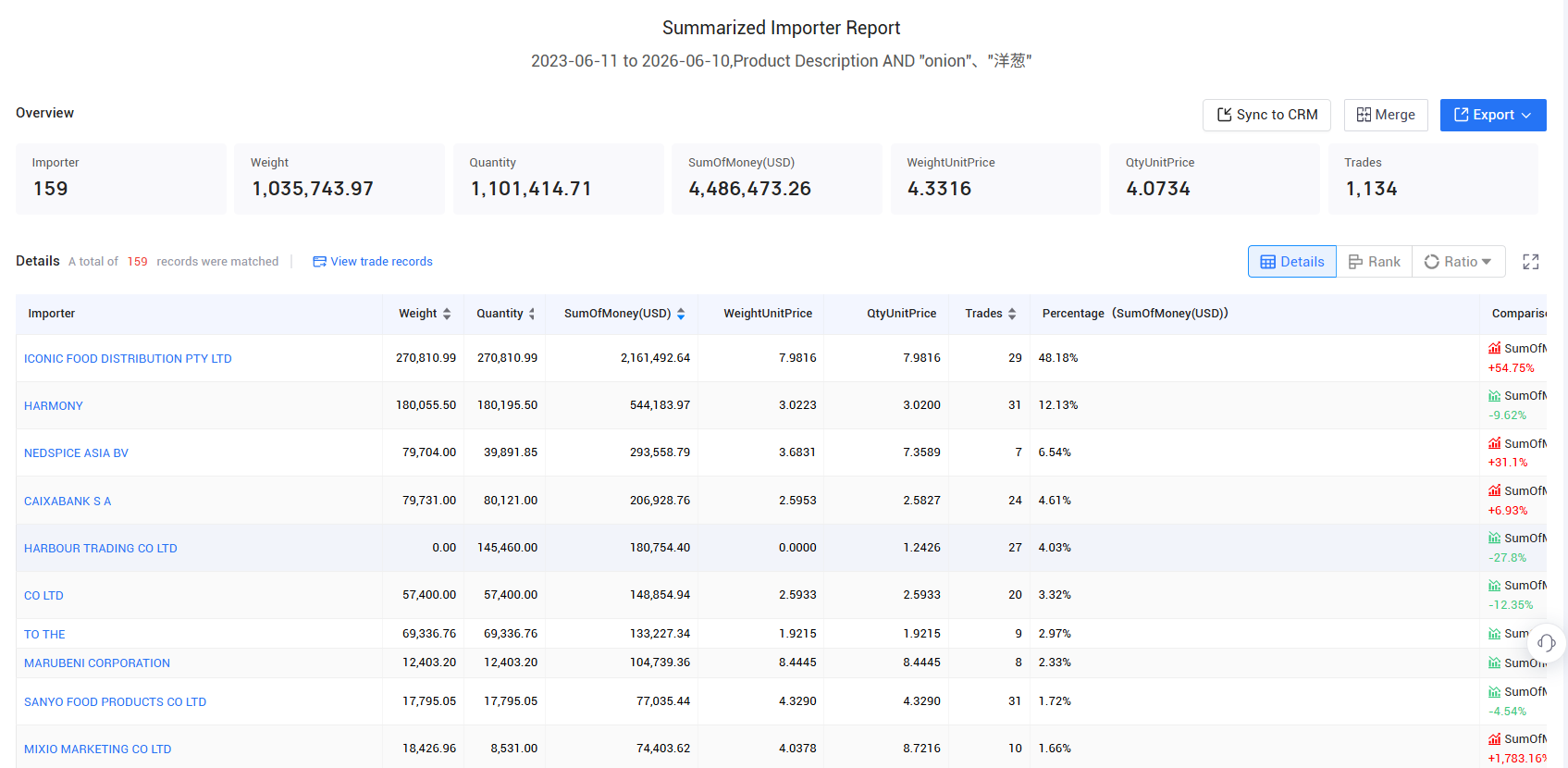Viewport: 1568px width, 768px height.
Task: Sort by SumOfMoney(USD) column arrows
Action: [681, 314]
